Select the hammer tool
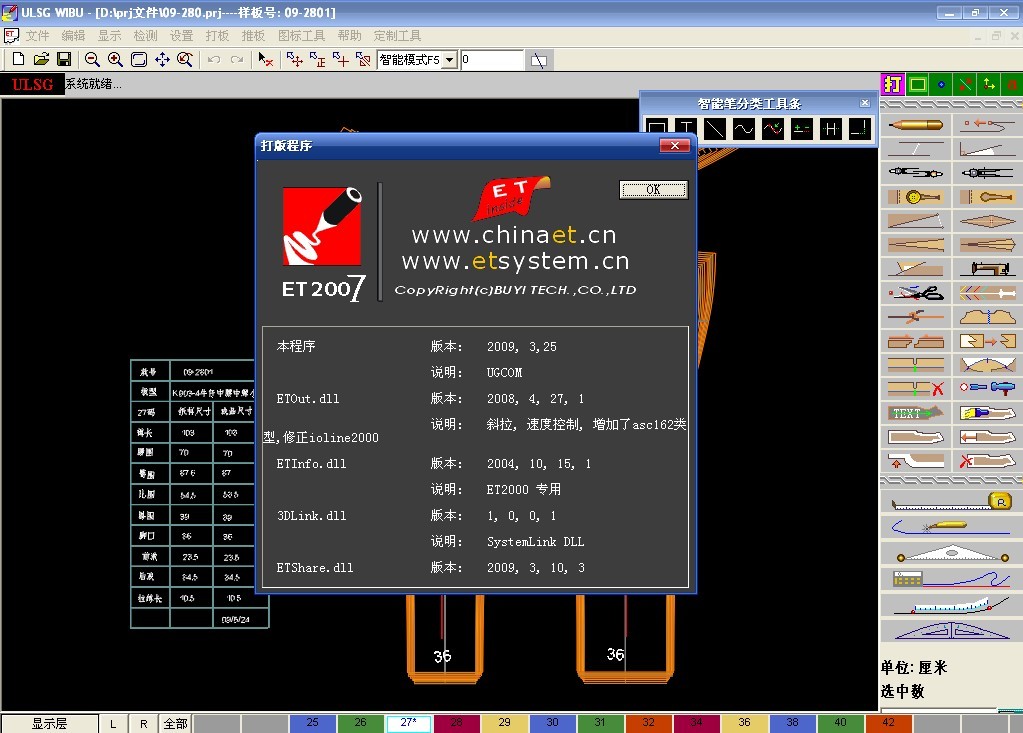Viewport: 1023px width, 733px height. 987,389
